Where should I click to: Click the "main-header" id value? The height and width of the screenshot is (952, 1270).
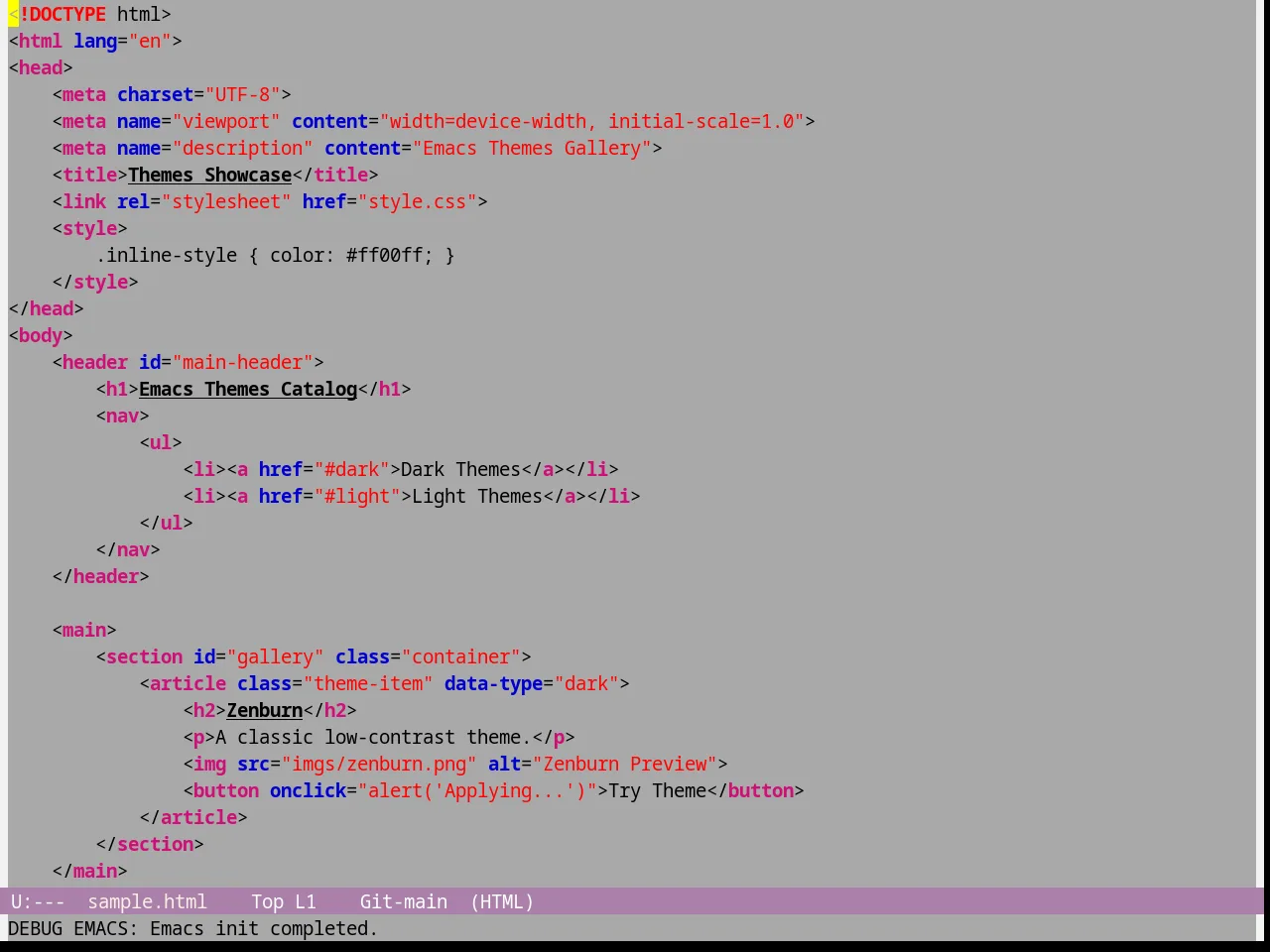[242, 362]
